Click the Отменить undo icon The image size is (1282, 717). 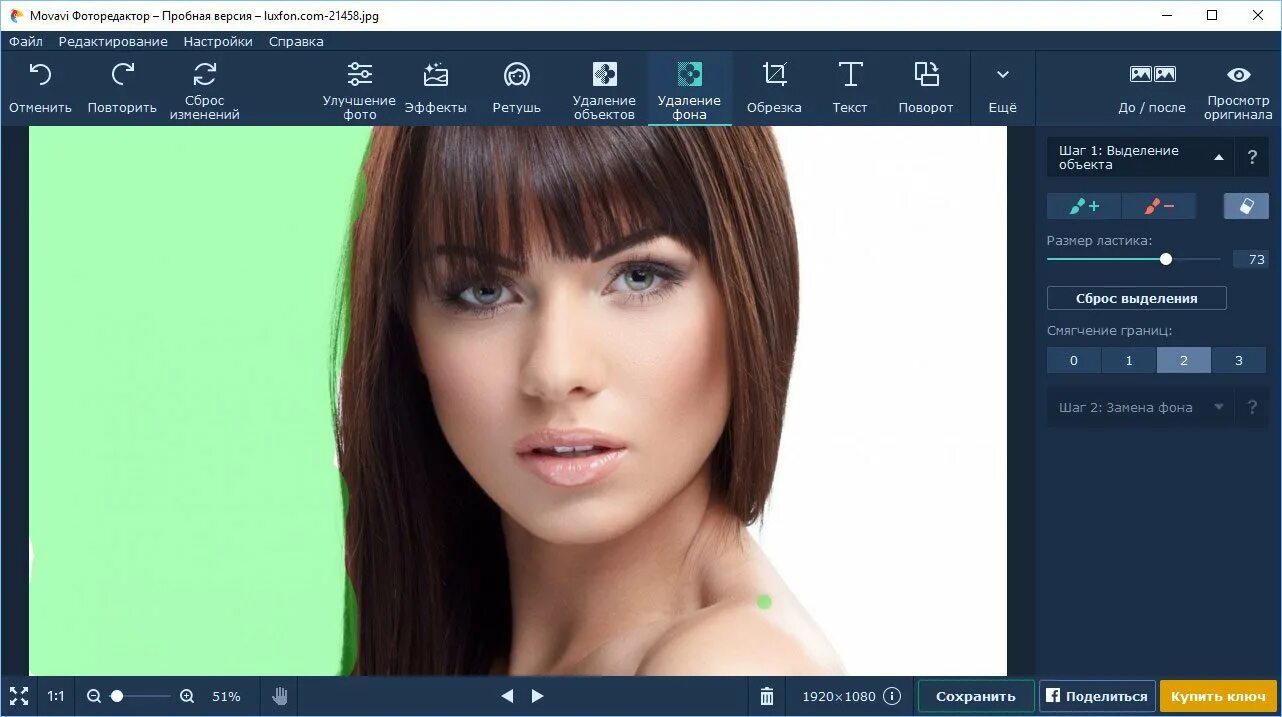point(40,74)
